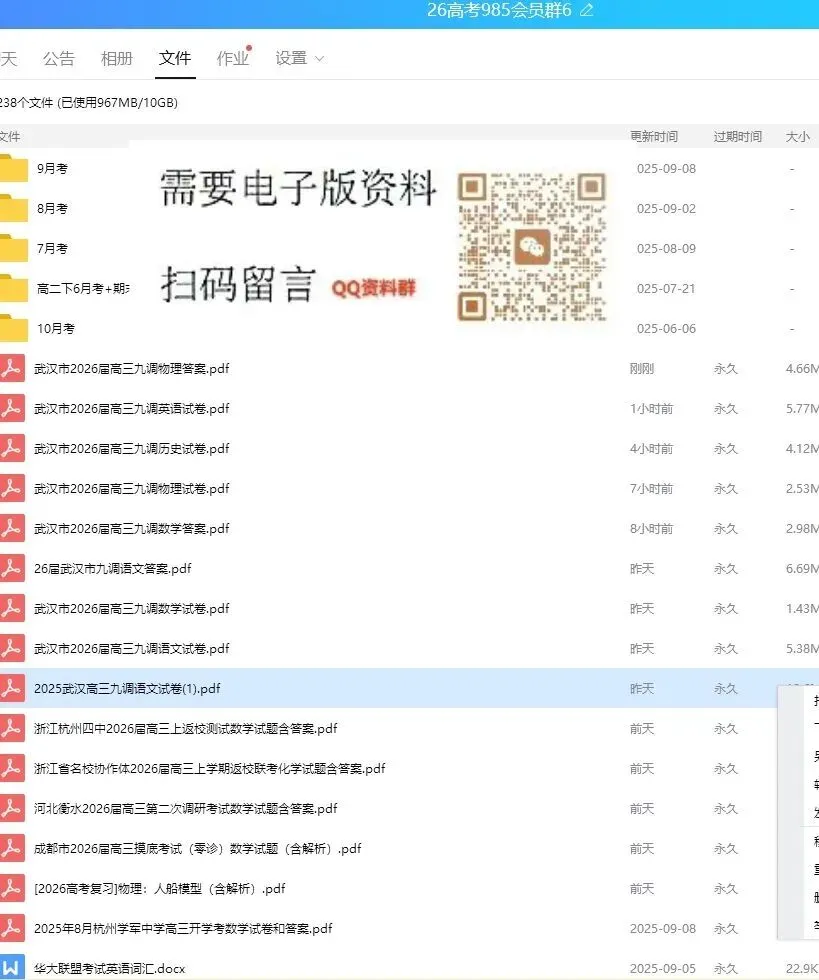This screenshot has width=819, height=980.
Task: Click PDF icon of 2025武汉高三九调语文试卷(1).pdf
Action: (x=12, y=688)
